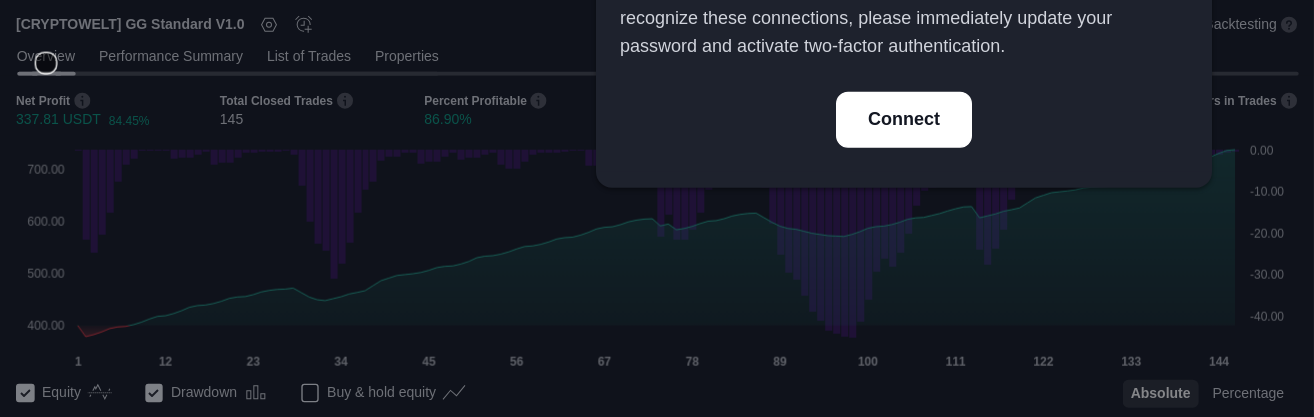The image size is (1314, 417).
Task: Uncheck the Drawdown checkbox
Action: 154,393
